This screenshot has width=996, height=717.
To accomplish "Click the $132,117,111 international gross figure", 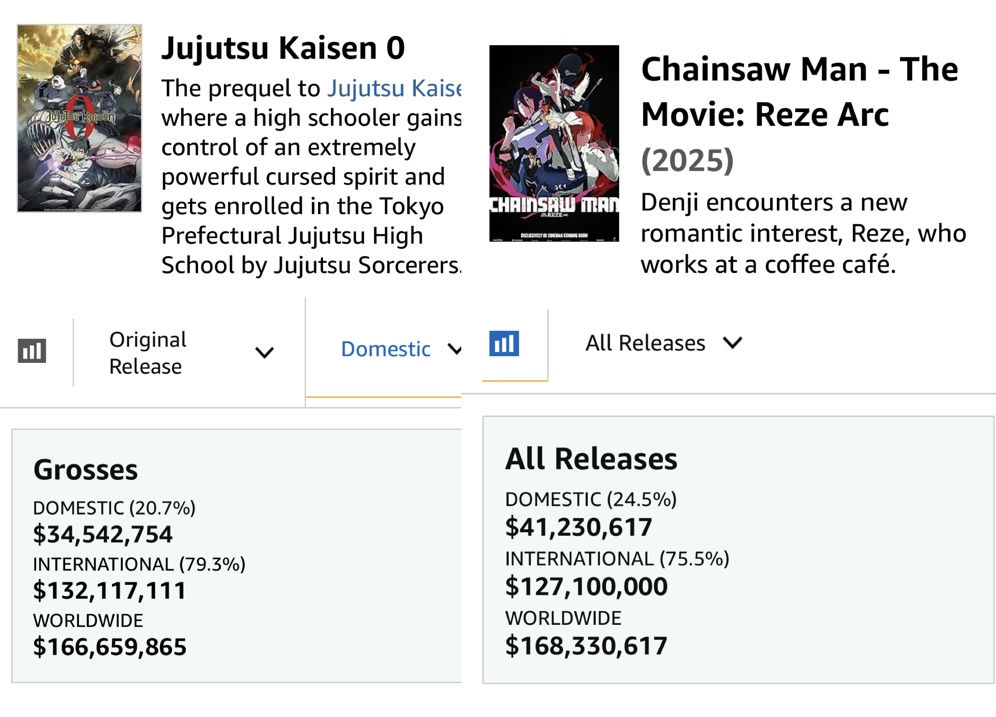I will [110, 590].
